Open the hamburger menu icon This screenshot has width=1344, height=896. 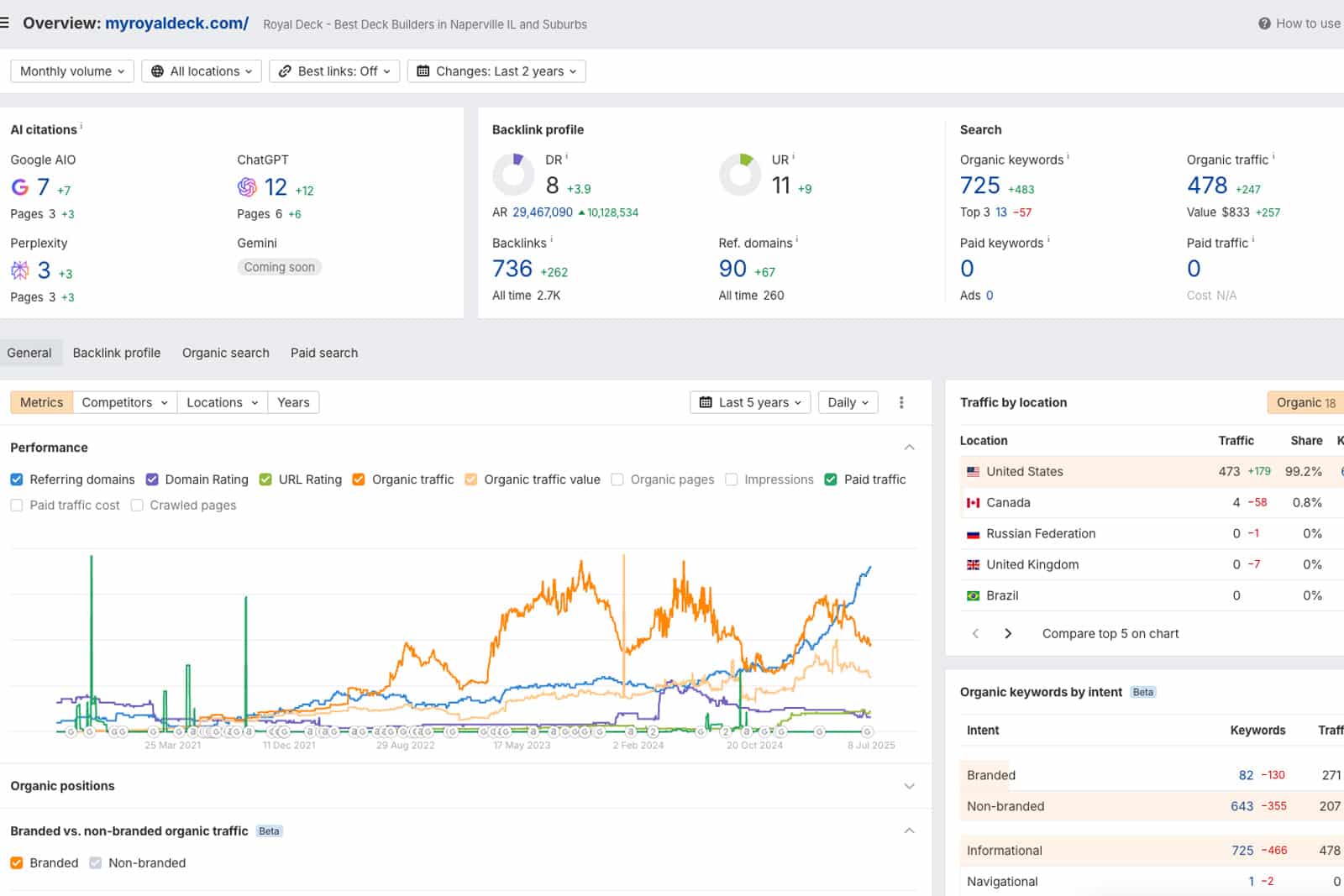pyautogui.click(x=5, y=23)
